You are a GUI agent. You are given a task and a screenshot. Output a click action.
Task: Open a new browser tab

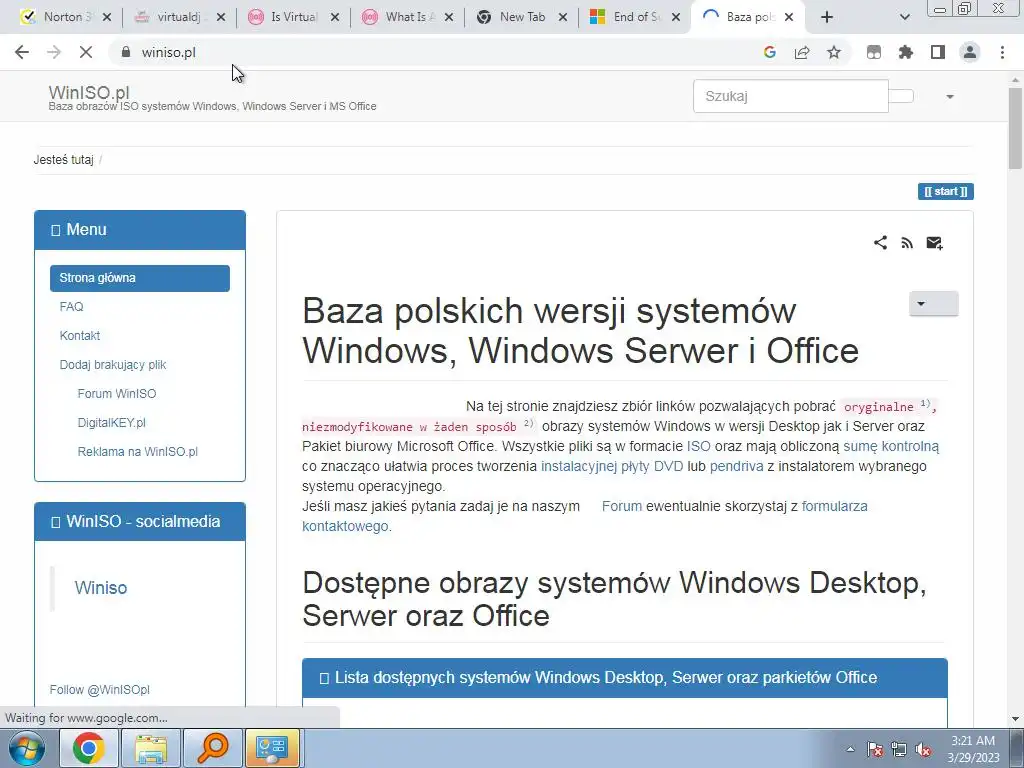click(x=827, y=17)
